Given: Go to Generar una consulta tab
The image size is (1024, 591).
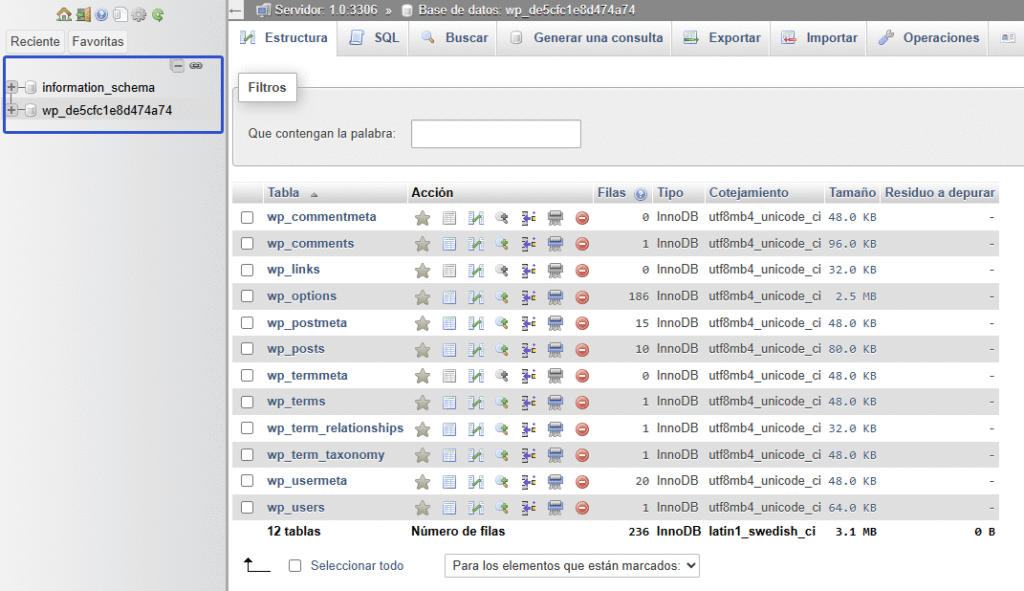Looking at the screenshot, I should click(x=585, y=38).
